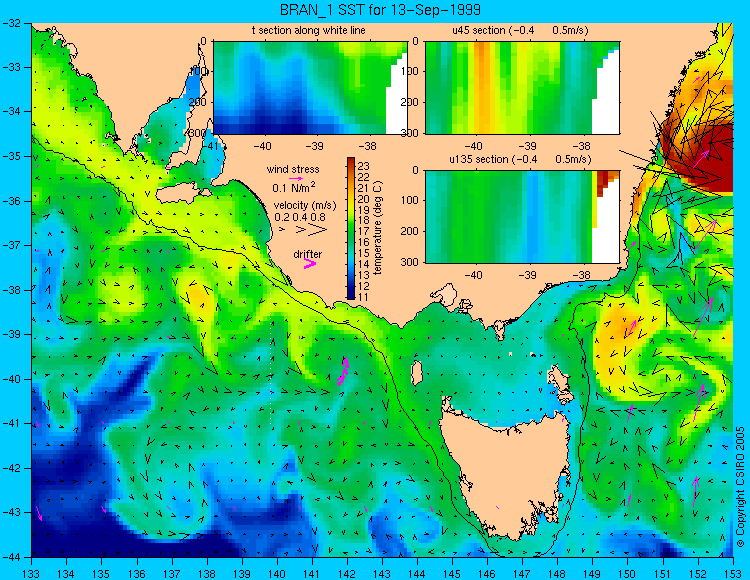Click the u135 section inset title
This screenshot has height=580, width=750.
point(520,159)
